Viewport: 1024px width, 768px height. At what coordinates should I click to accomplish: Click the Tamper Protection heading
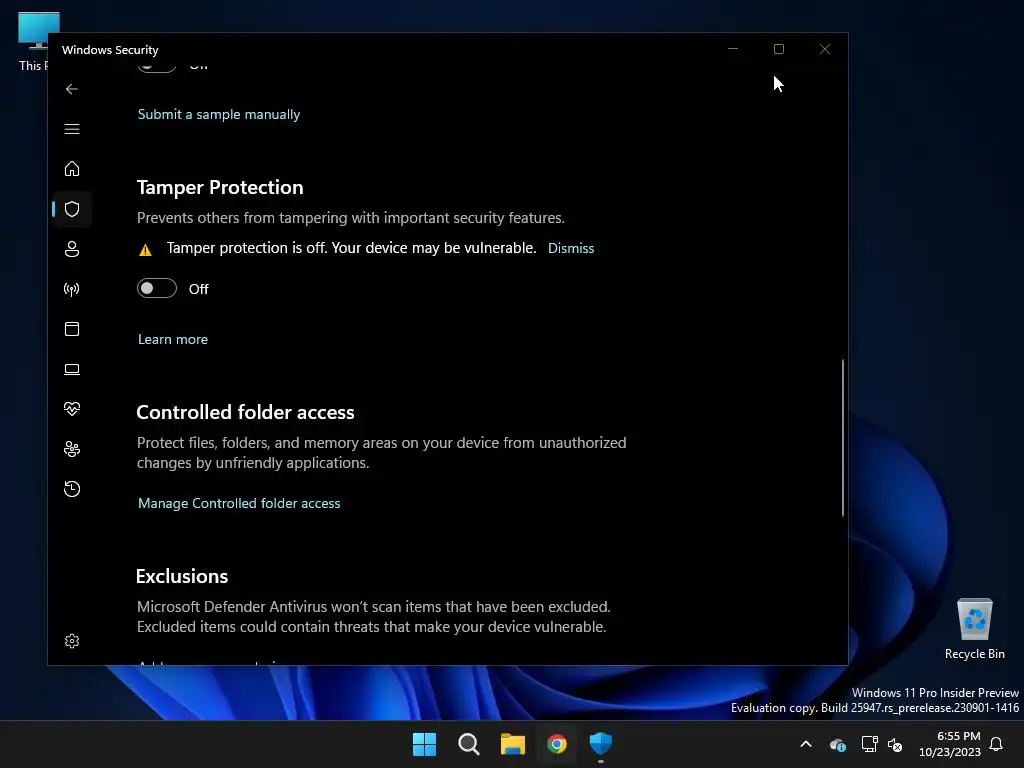tap(220, 187)
